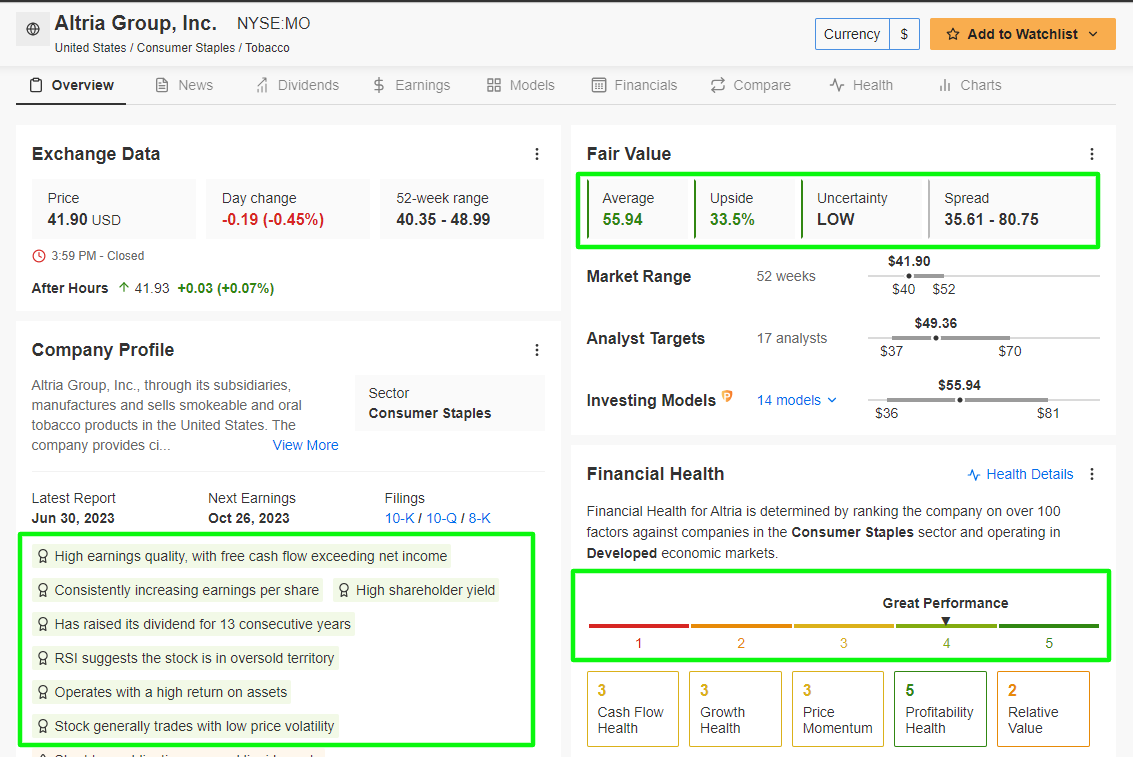
Task: Click the clock icon next to 3:59 PM
Action: (x=39, y=256)
